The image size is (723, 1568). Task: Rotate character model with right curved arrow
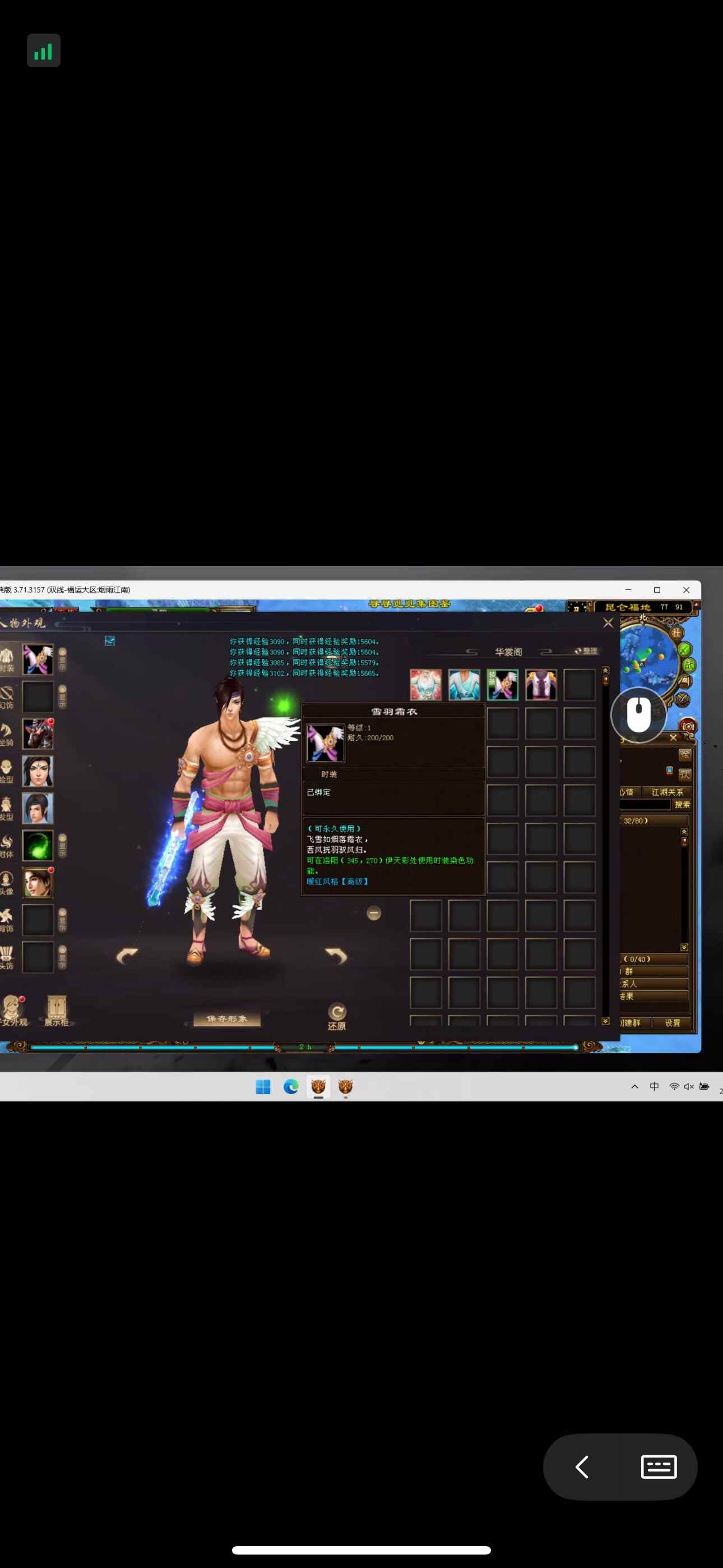336,956
